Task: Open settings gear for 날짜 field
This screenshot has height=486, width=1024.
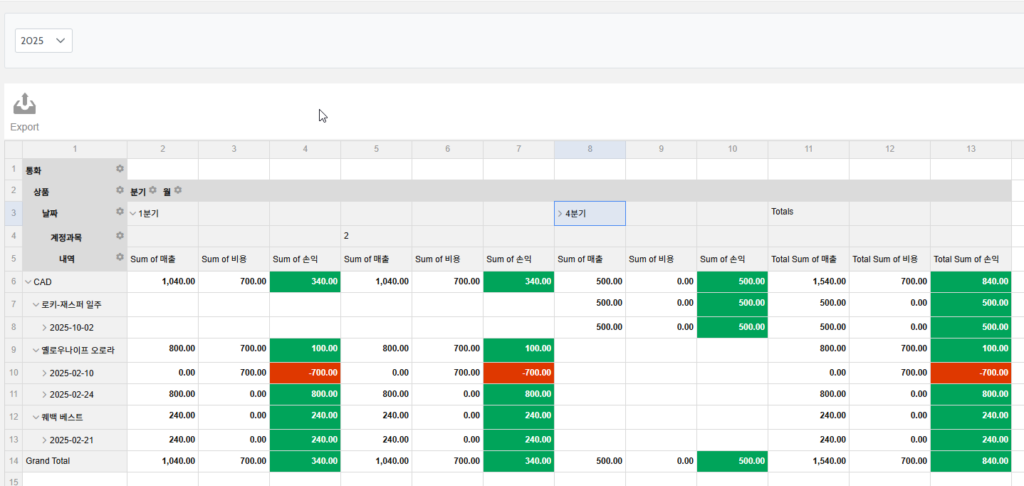Action: tap(120, 212)
